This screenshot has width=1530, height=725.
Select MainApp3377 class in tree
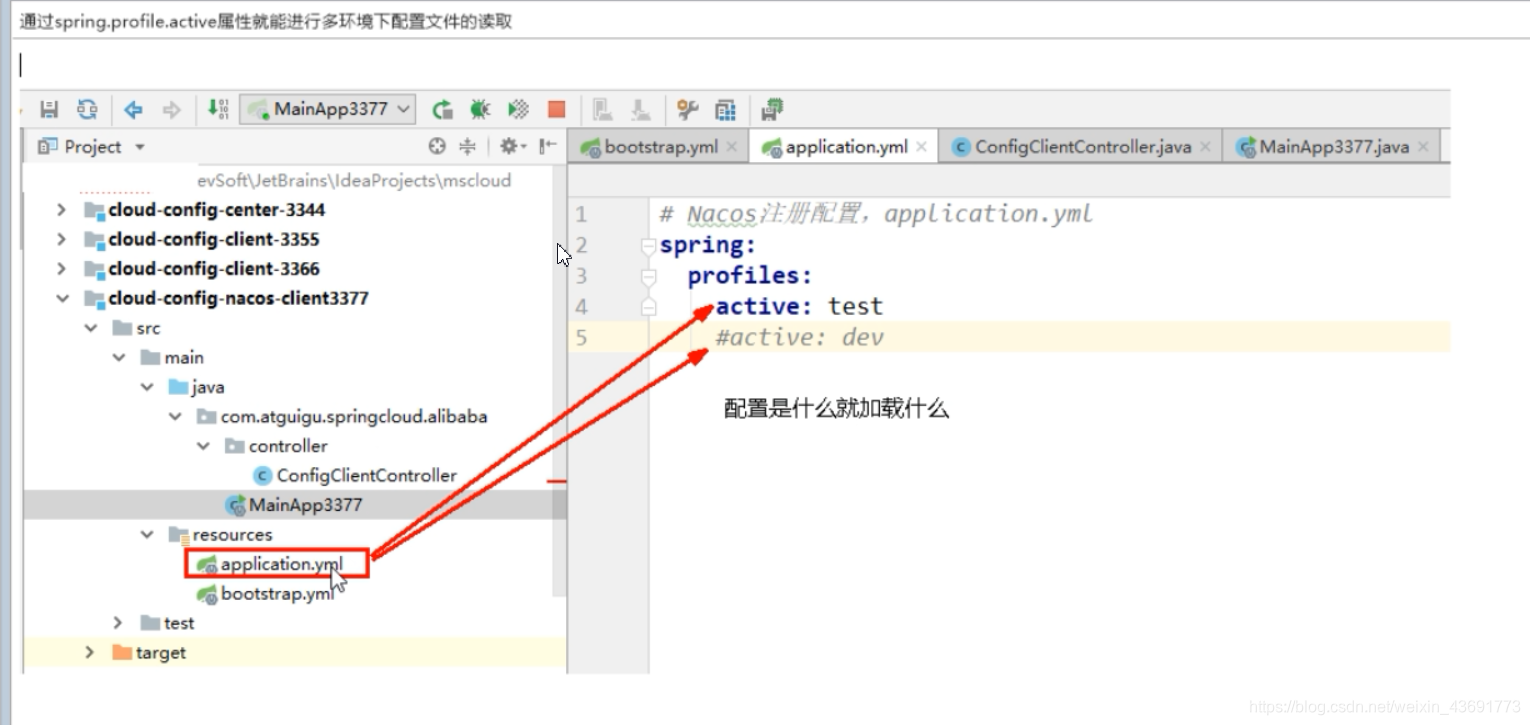(x=305, y=505)
